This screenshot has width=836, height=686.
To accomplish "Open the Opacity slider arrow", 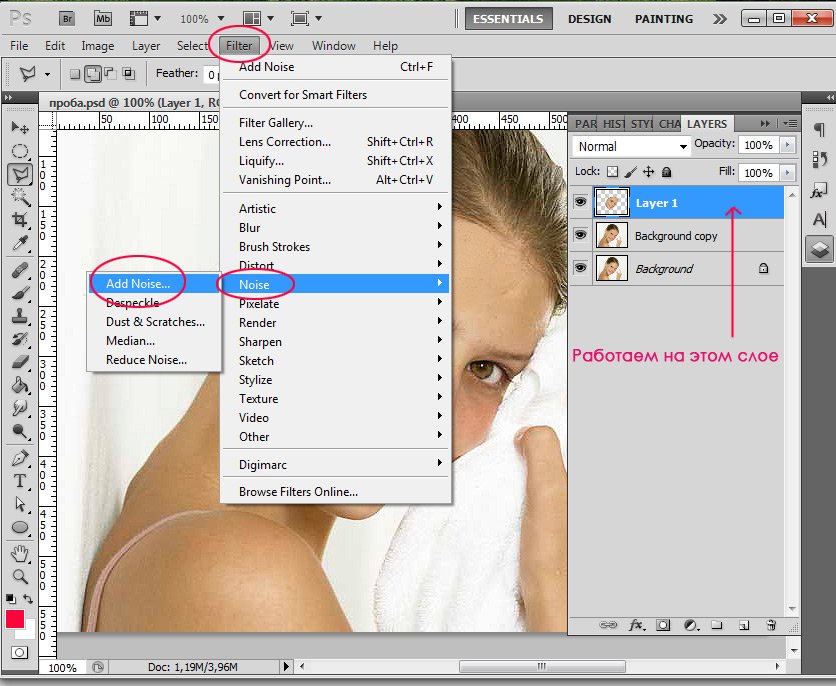I will [x=788, y=145].
